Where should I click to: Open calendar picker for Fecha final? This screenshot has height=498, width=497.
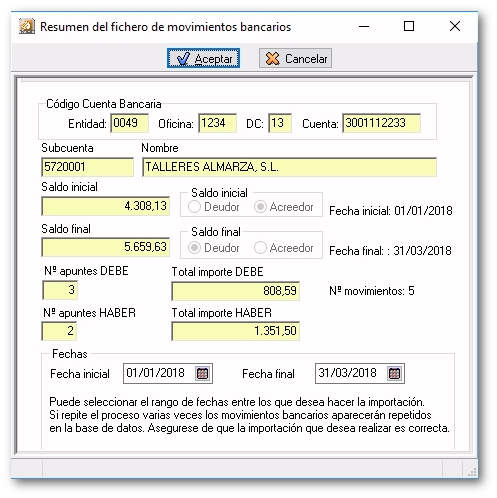(394, 373)
